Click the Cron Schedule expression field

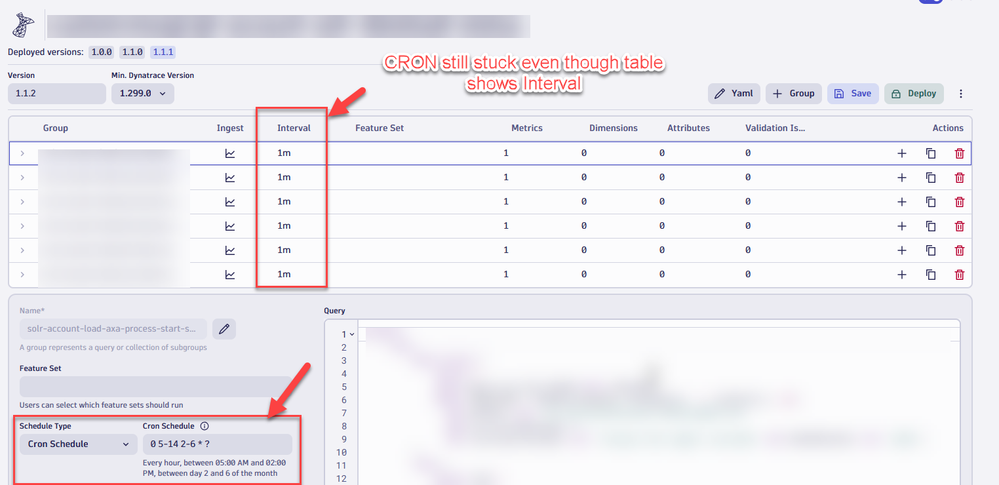point(217,444)
